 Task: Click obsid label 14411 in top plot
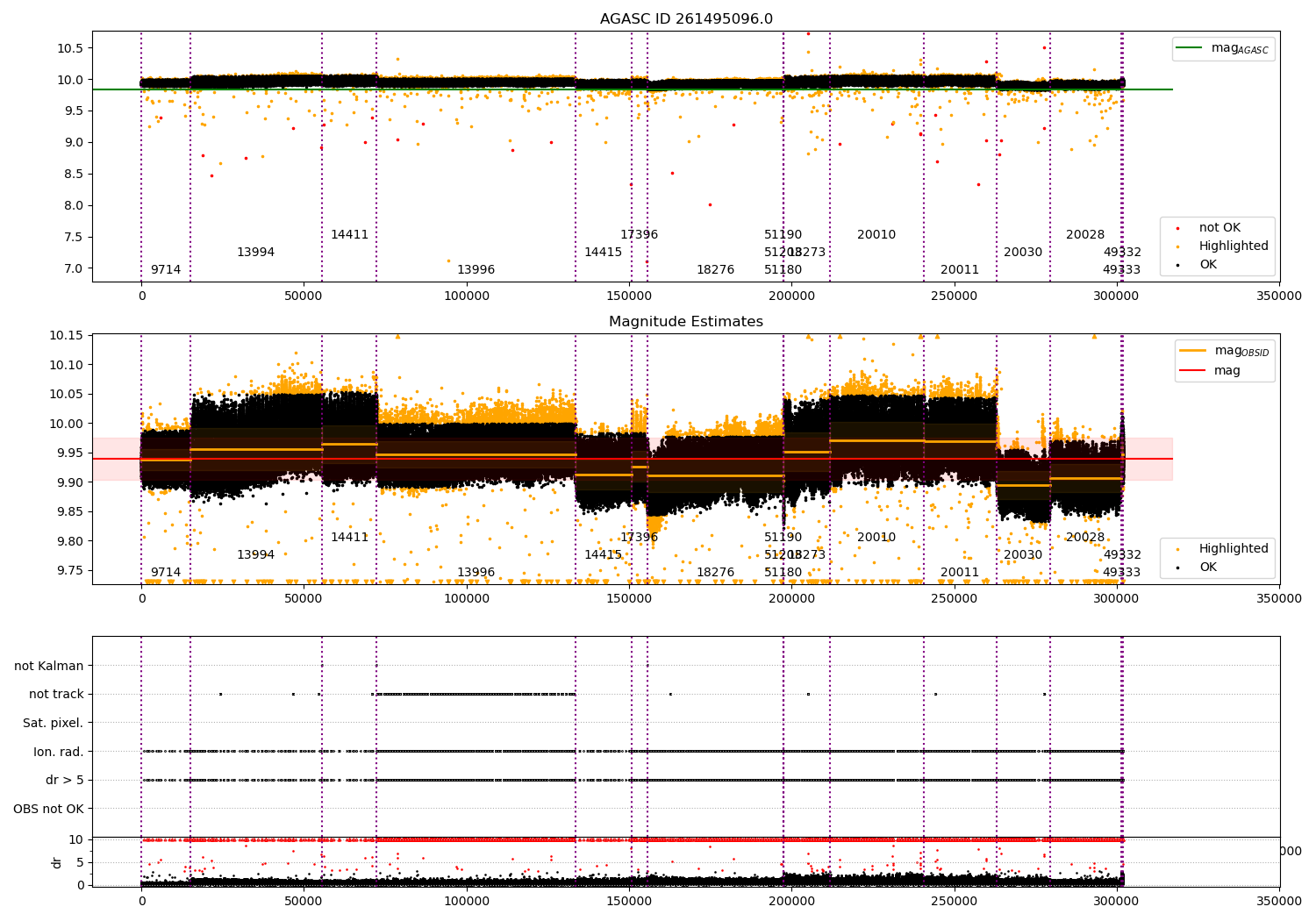point(350,235)
